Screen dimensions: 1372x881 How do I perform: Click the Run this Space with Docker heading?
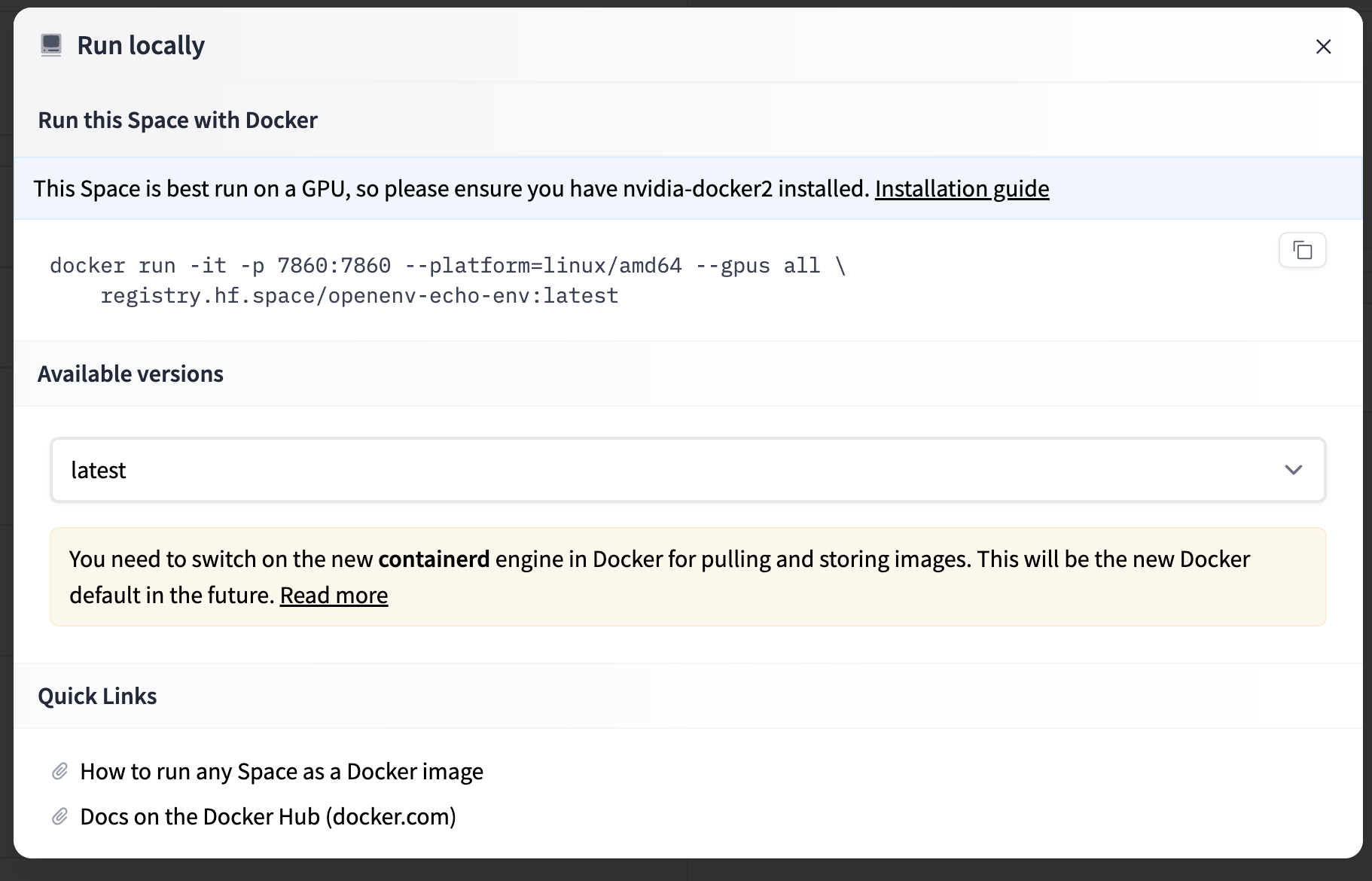[178, 120]
